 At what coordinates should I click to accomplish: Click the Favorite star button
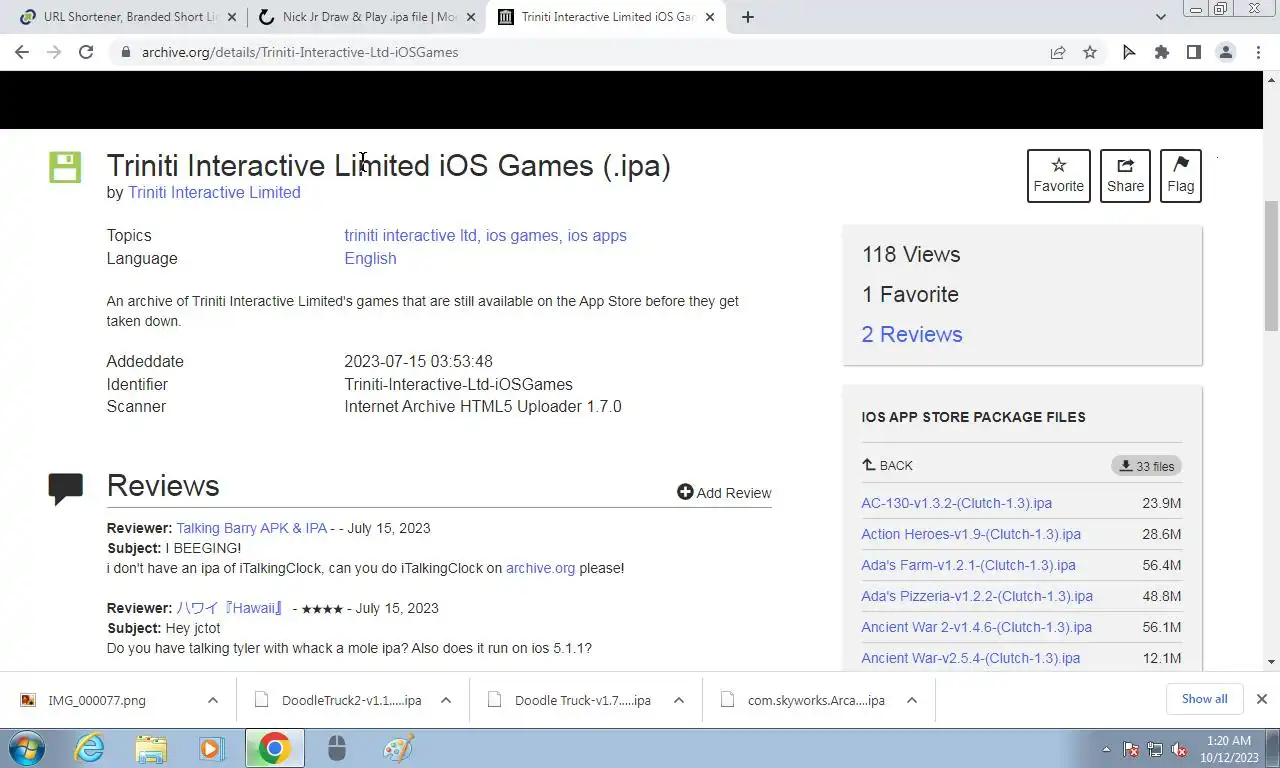1058,176
